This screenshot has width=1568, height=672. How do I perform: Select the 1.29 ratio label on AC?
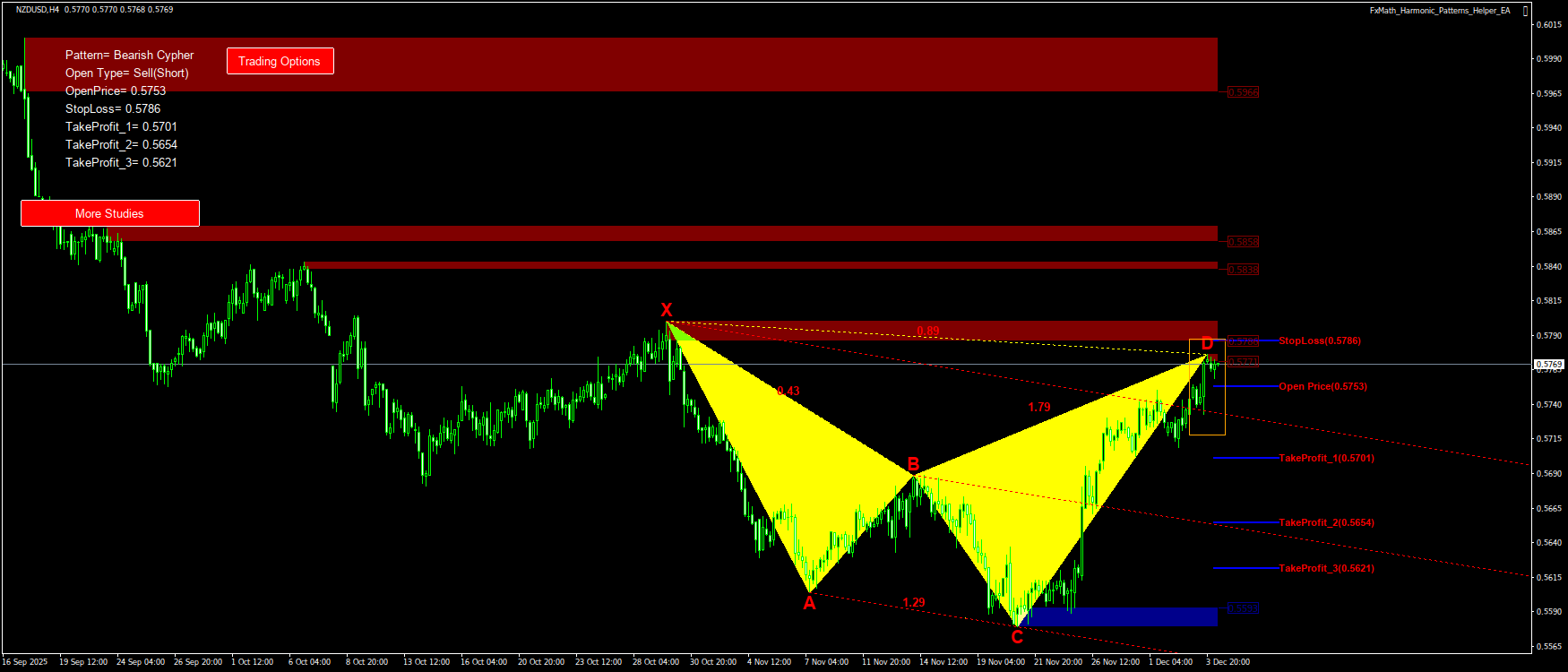coord(914,602)
